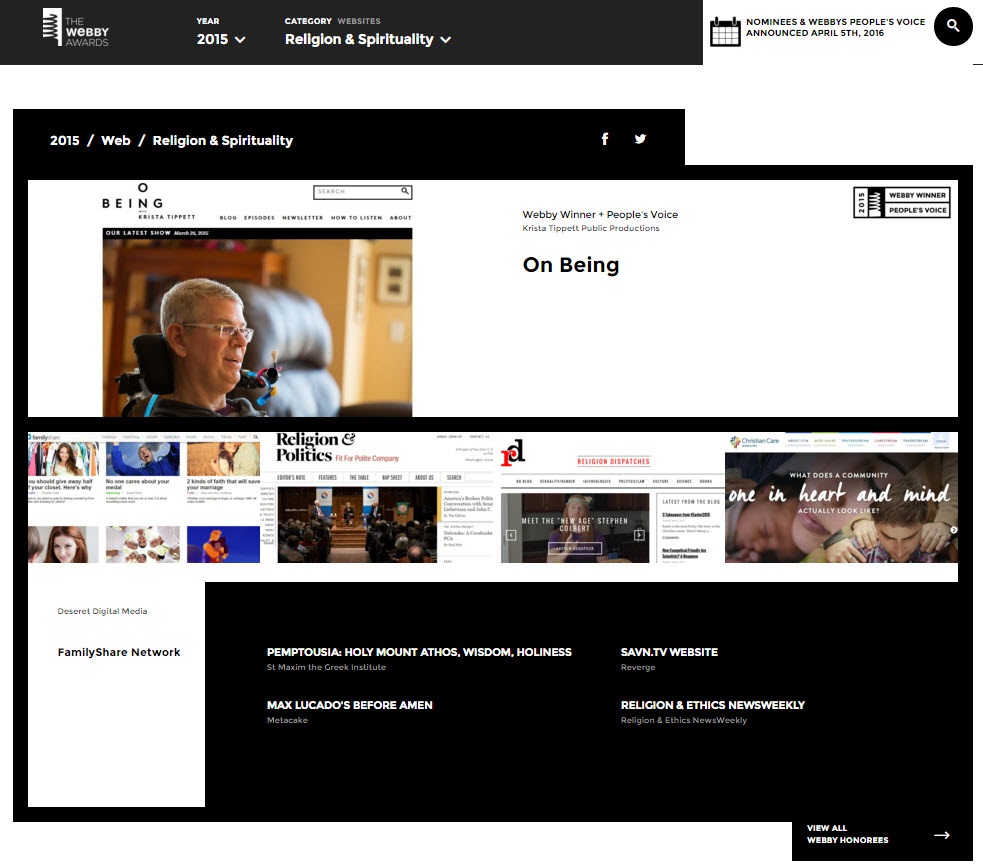
Task: Click the Deseret Digital Media label
Action: pyautogui.click(x=102, y=611)
